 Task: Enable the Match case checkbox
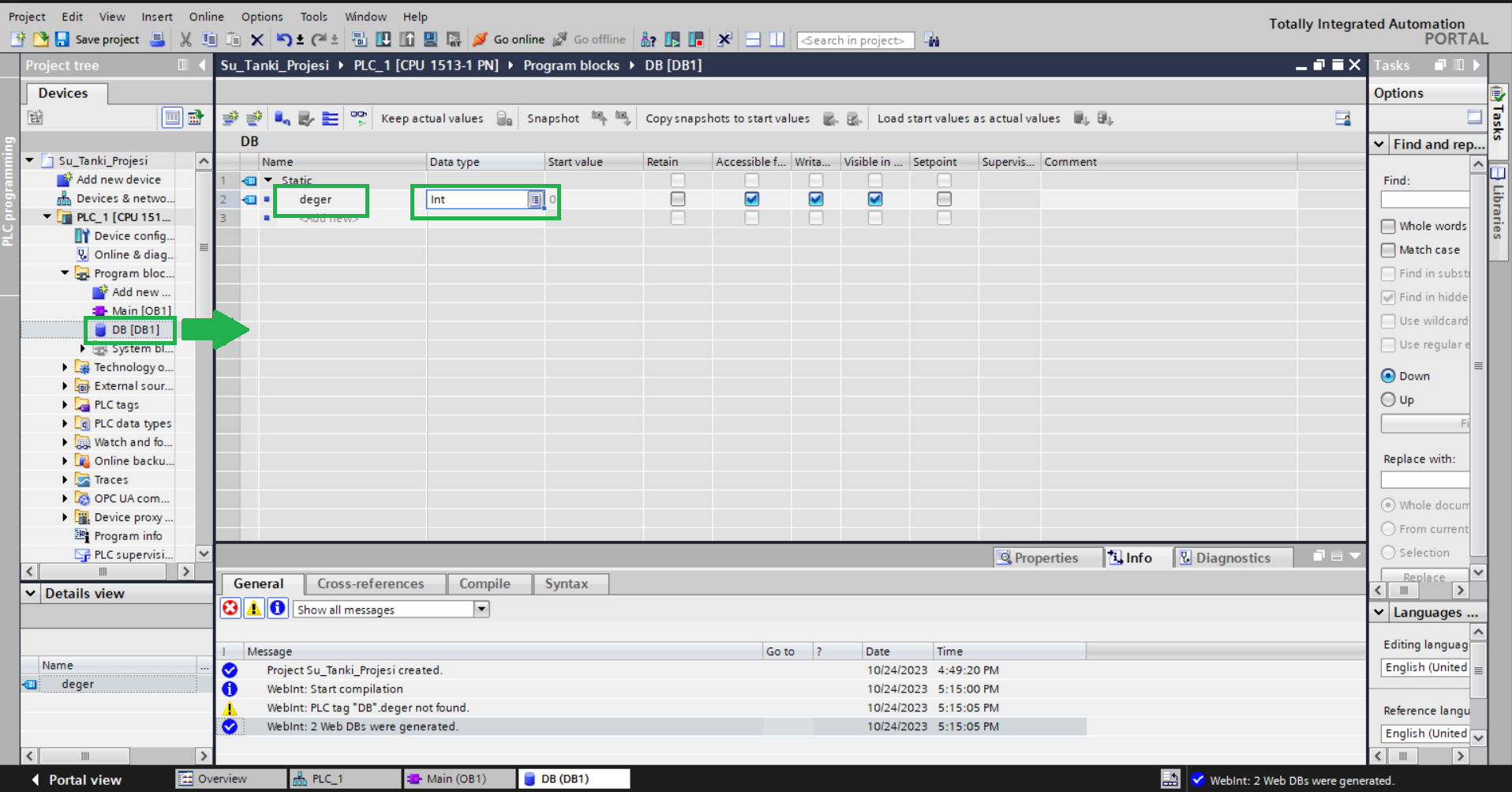pos(1388,250)
